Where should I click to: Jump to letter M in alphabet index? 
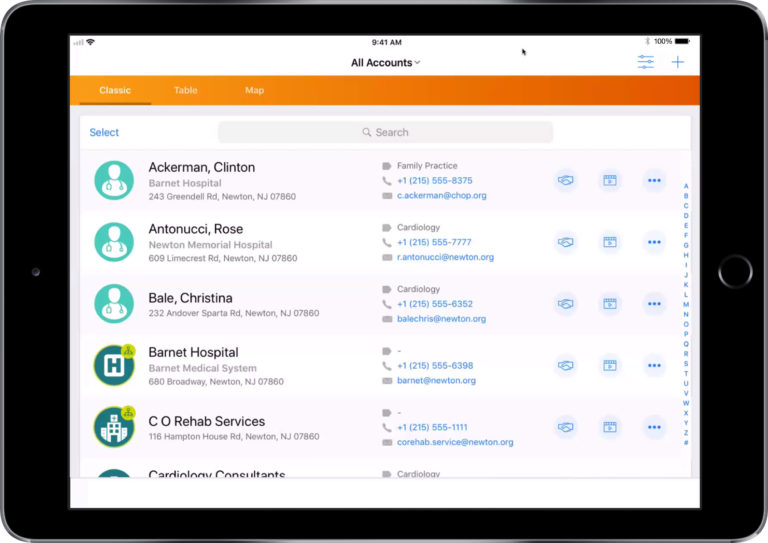pyautogui.click(x=686, y=304)
